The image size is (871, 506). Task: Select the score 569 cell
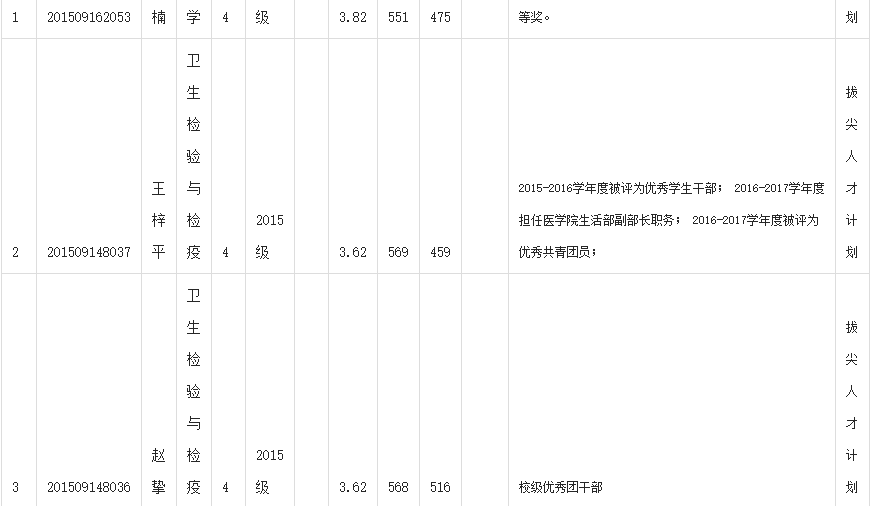pyautogui.click(x=398, y=253)
